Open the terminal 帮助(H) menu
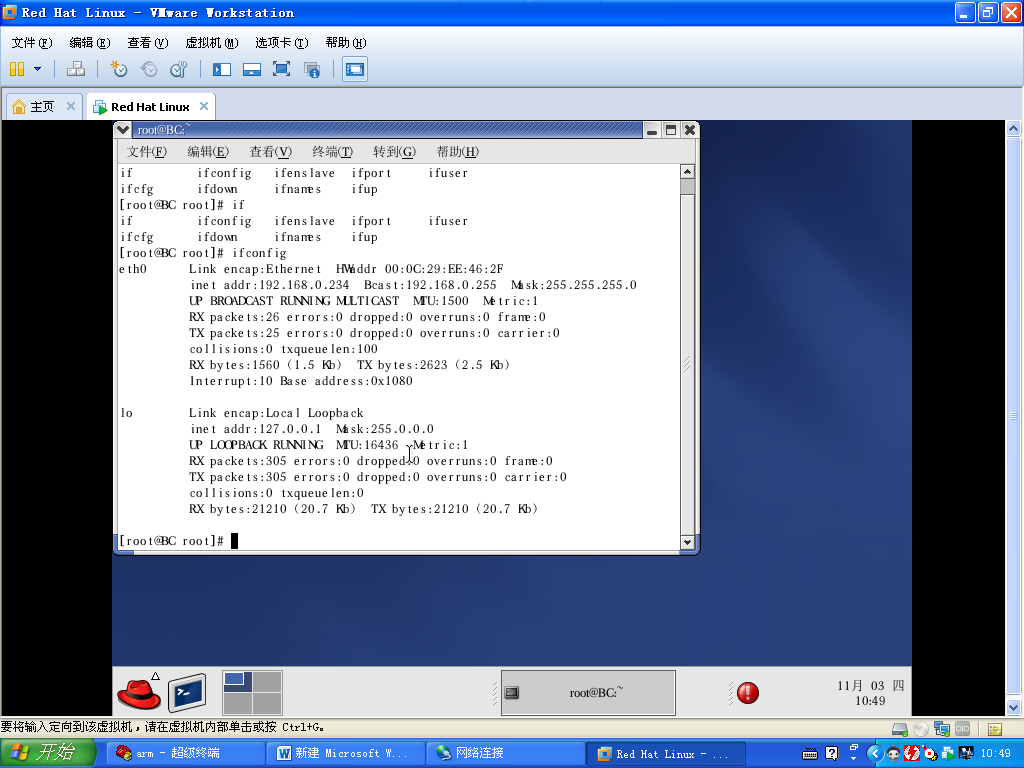Screen dimensions: 1024x768 tap(457, 152)
